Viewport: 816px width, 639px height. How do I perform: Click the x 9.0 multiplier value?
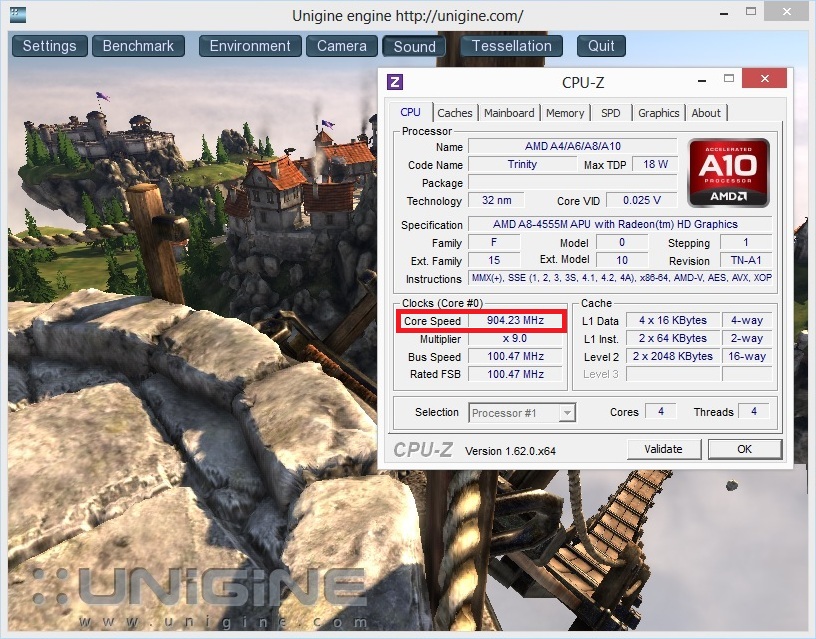pyautogui.click(x=515, y=339)
